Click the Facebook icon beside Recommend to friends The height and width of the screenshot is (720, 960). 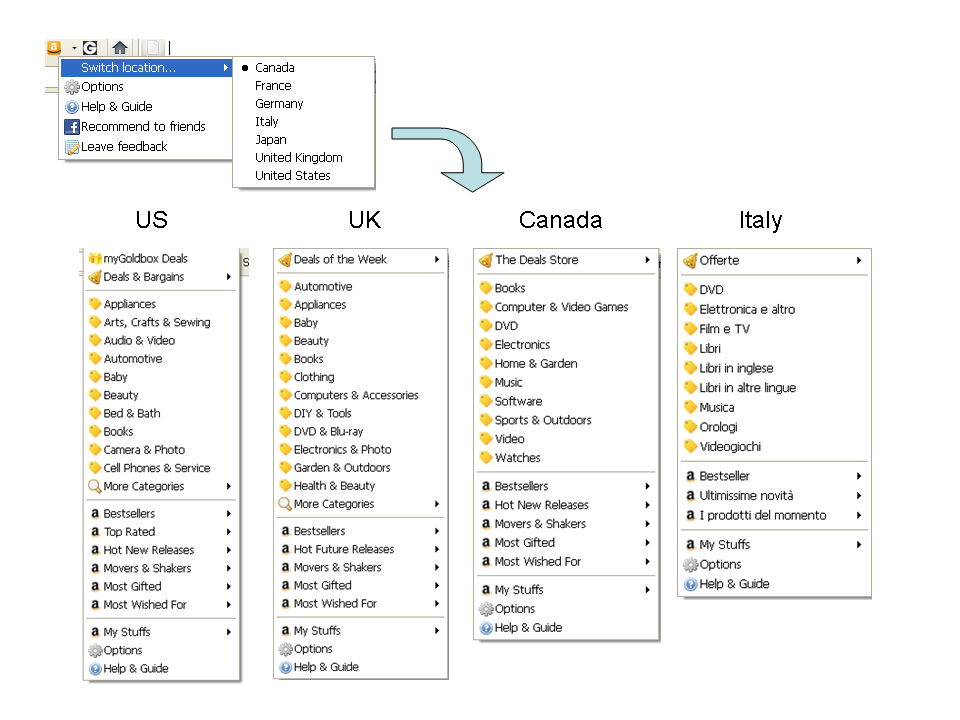tap(72, 127)
